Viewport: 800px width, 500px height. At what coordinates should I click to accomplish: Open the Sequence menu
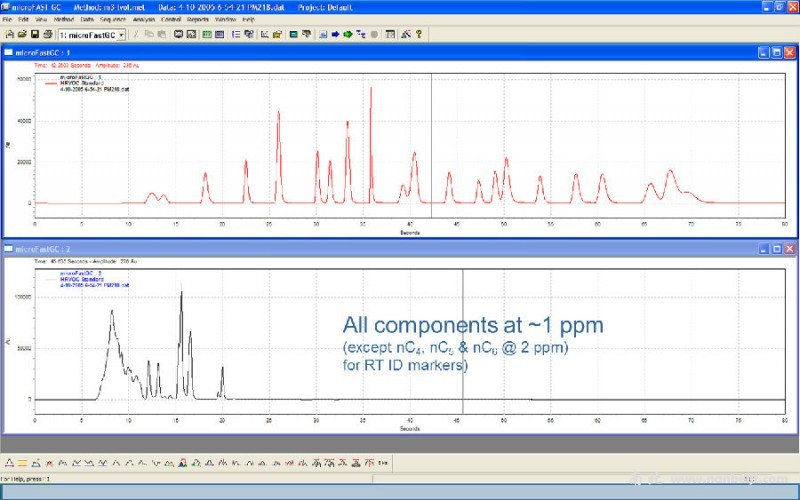pos(114,19)
